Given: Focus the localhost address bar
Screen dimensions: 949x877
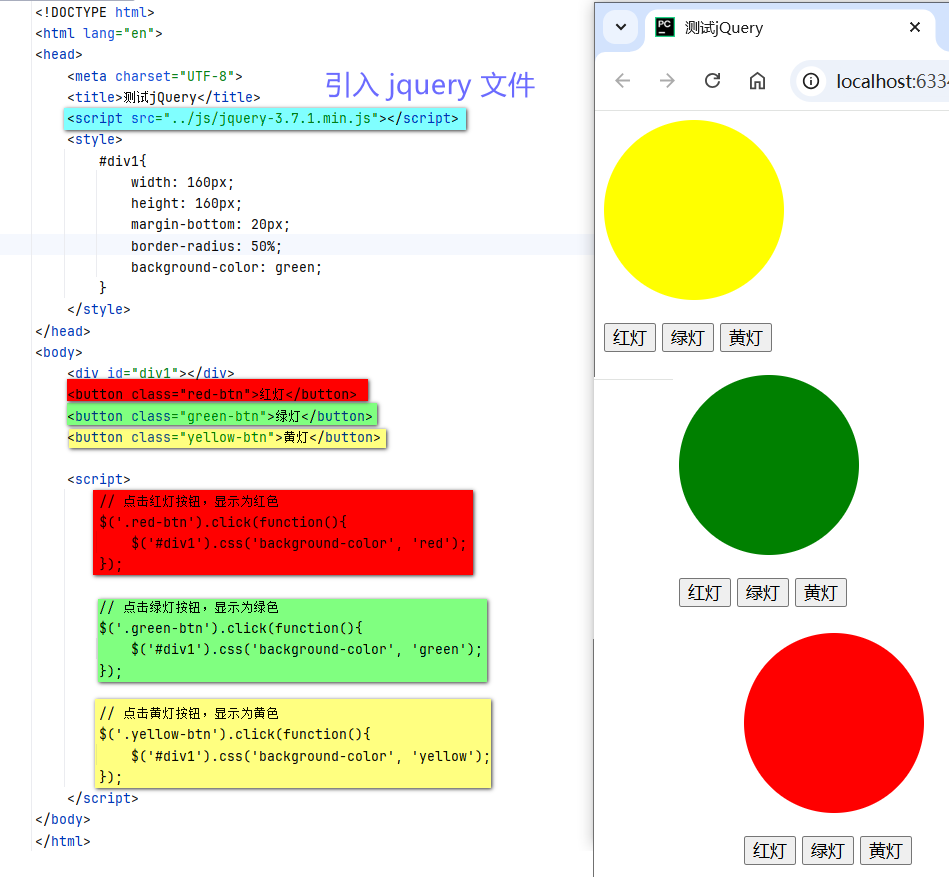Looking at the screenshot, I should coord(870,80).
